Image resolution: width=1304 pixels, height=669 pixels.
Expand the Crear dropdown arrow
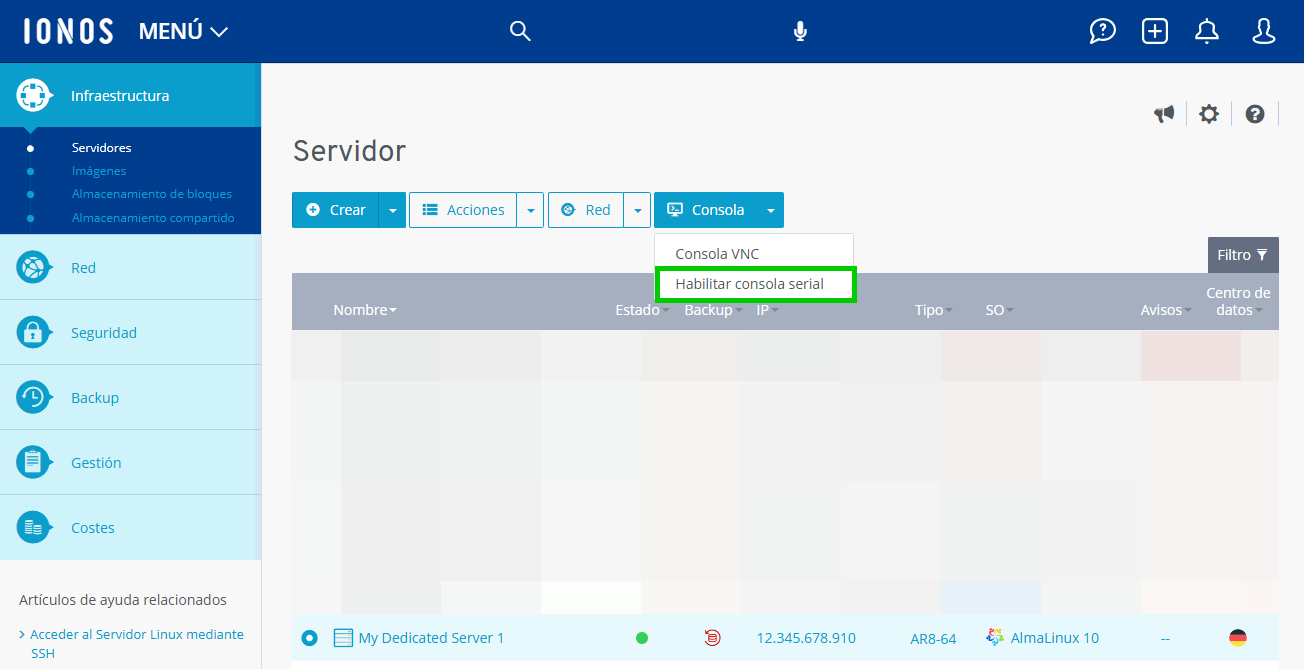[392, 210]
